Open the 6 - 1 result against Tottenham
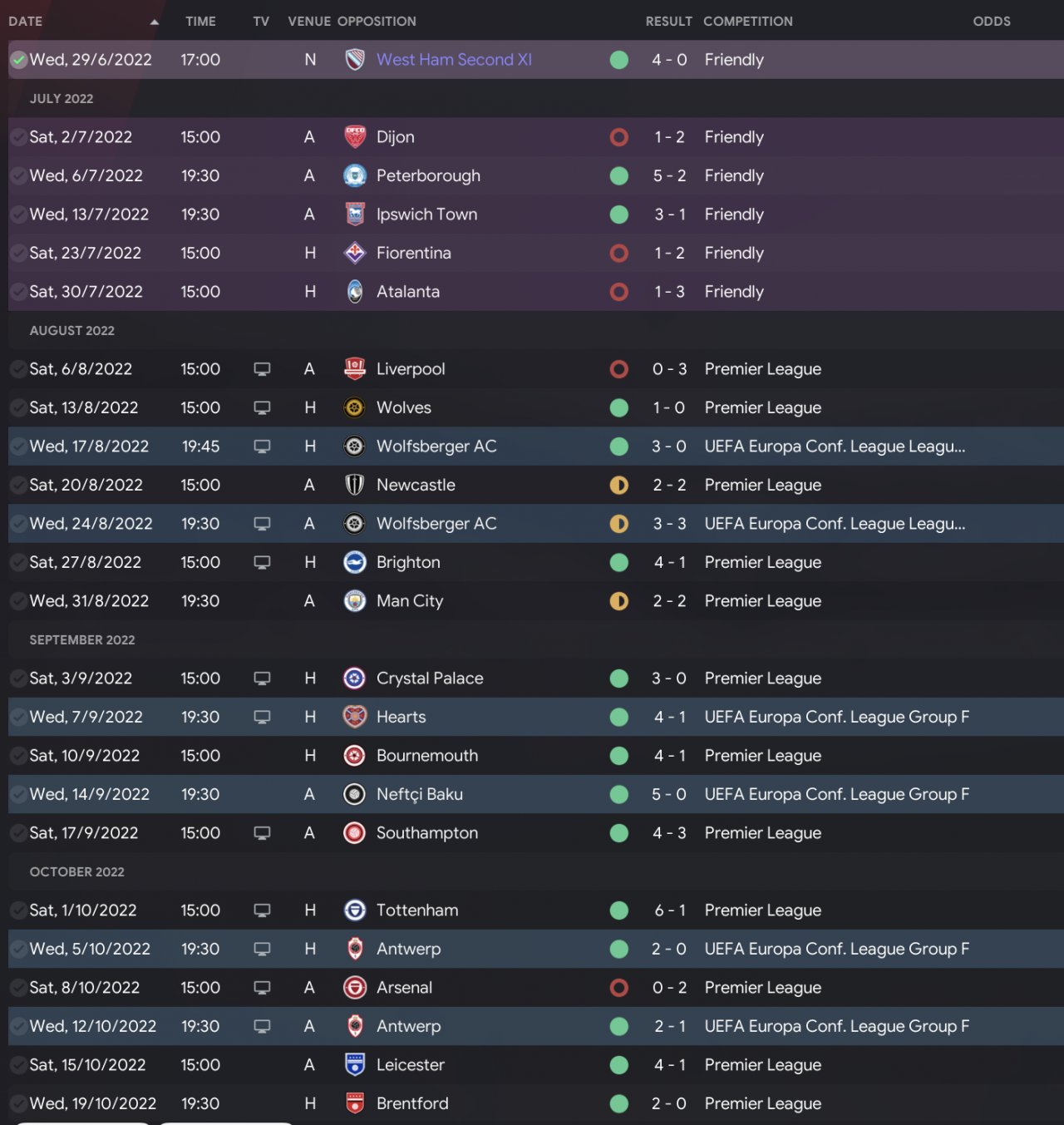The height and width of the screenshot is (1125, 1064). [669, 910]
